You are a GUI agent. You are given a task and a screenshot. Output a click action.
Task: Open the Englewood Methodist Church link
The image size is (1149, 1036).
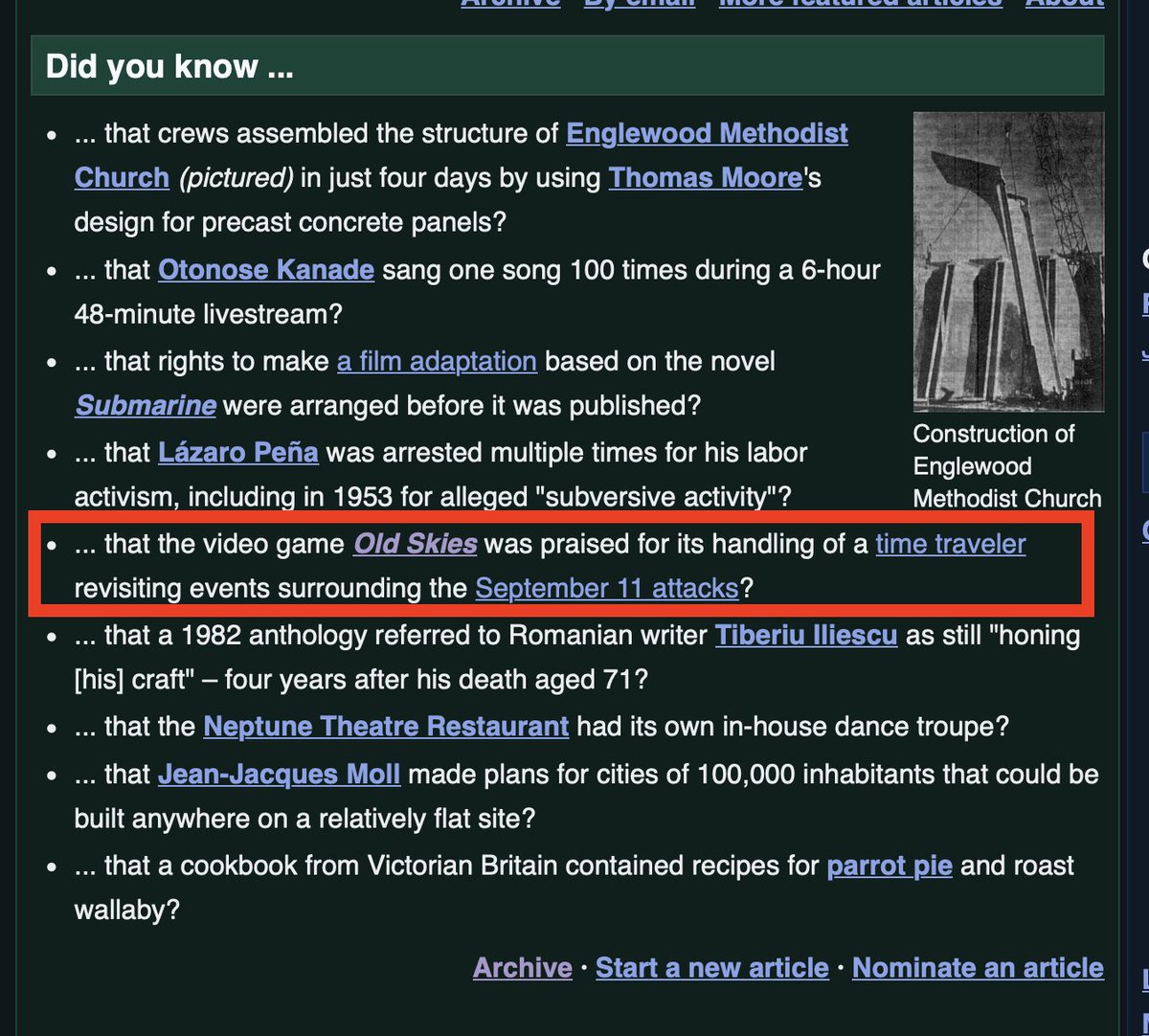click(708, 133)
